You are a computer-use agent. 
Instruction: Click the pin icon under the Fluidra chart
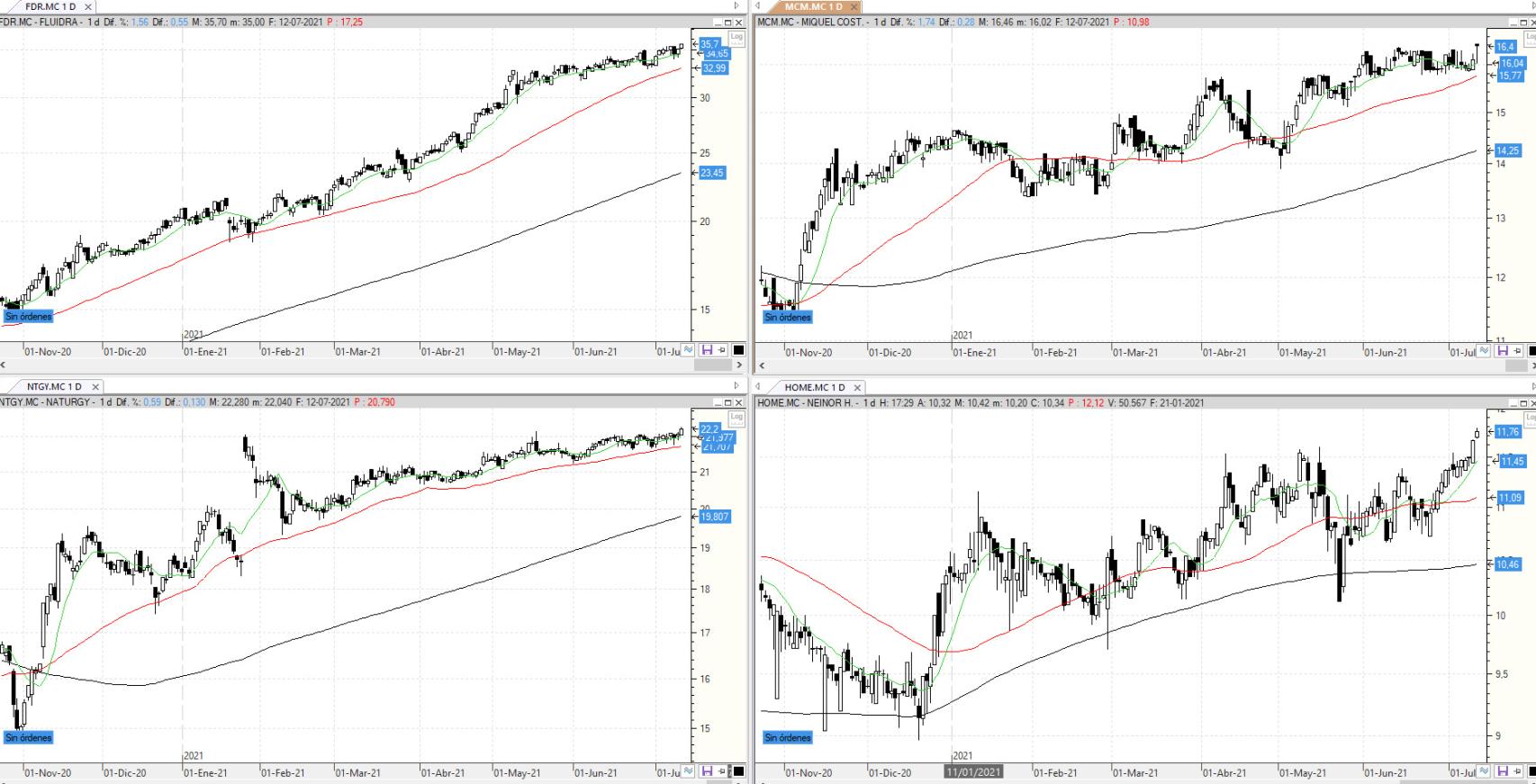coord(722,350)
